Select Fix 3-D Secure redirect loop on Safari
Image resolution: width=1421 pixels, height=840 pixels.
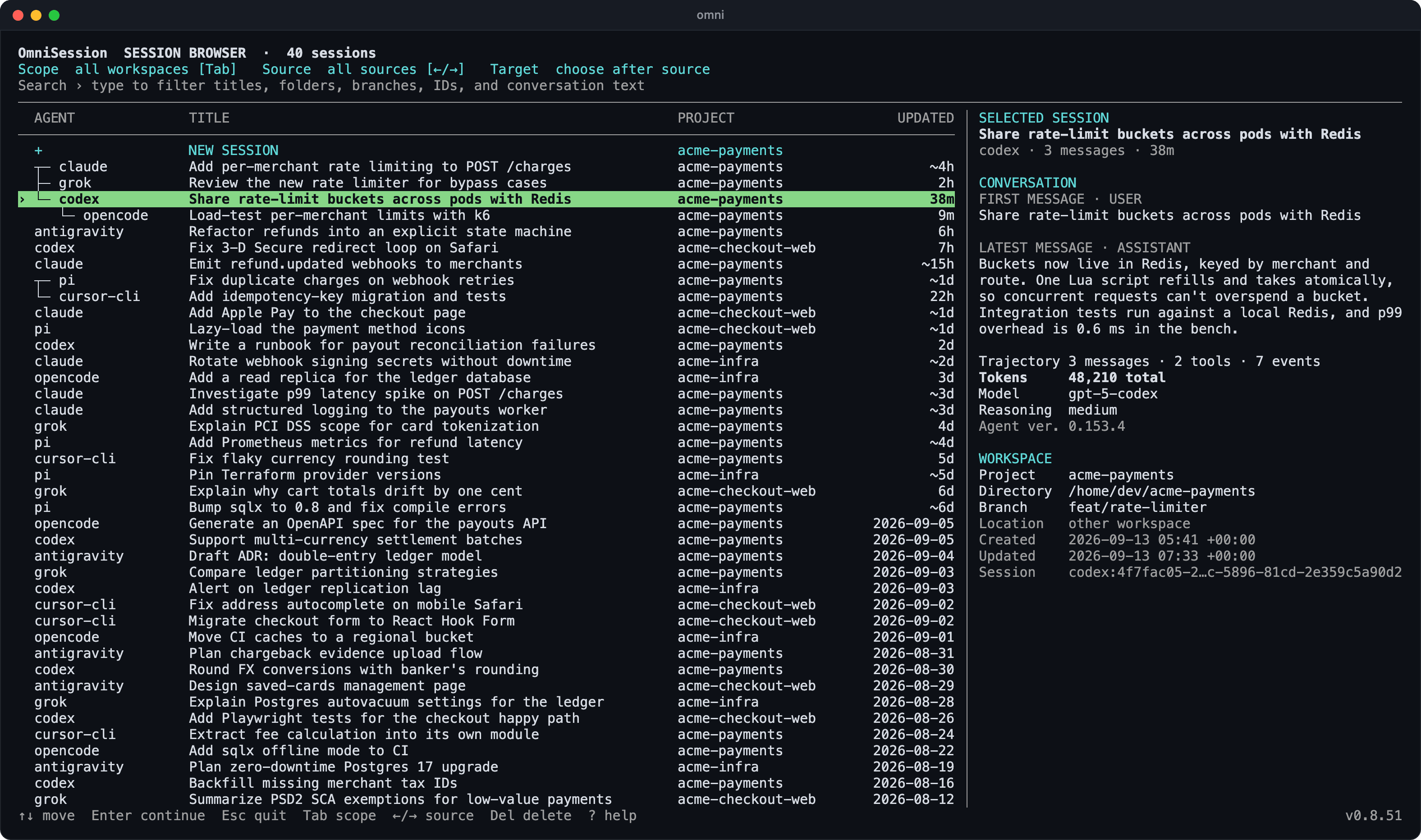click(486, 248)
